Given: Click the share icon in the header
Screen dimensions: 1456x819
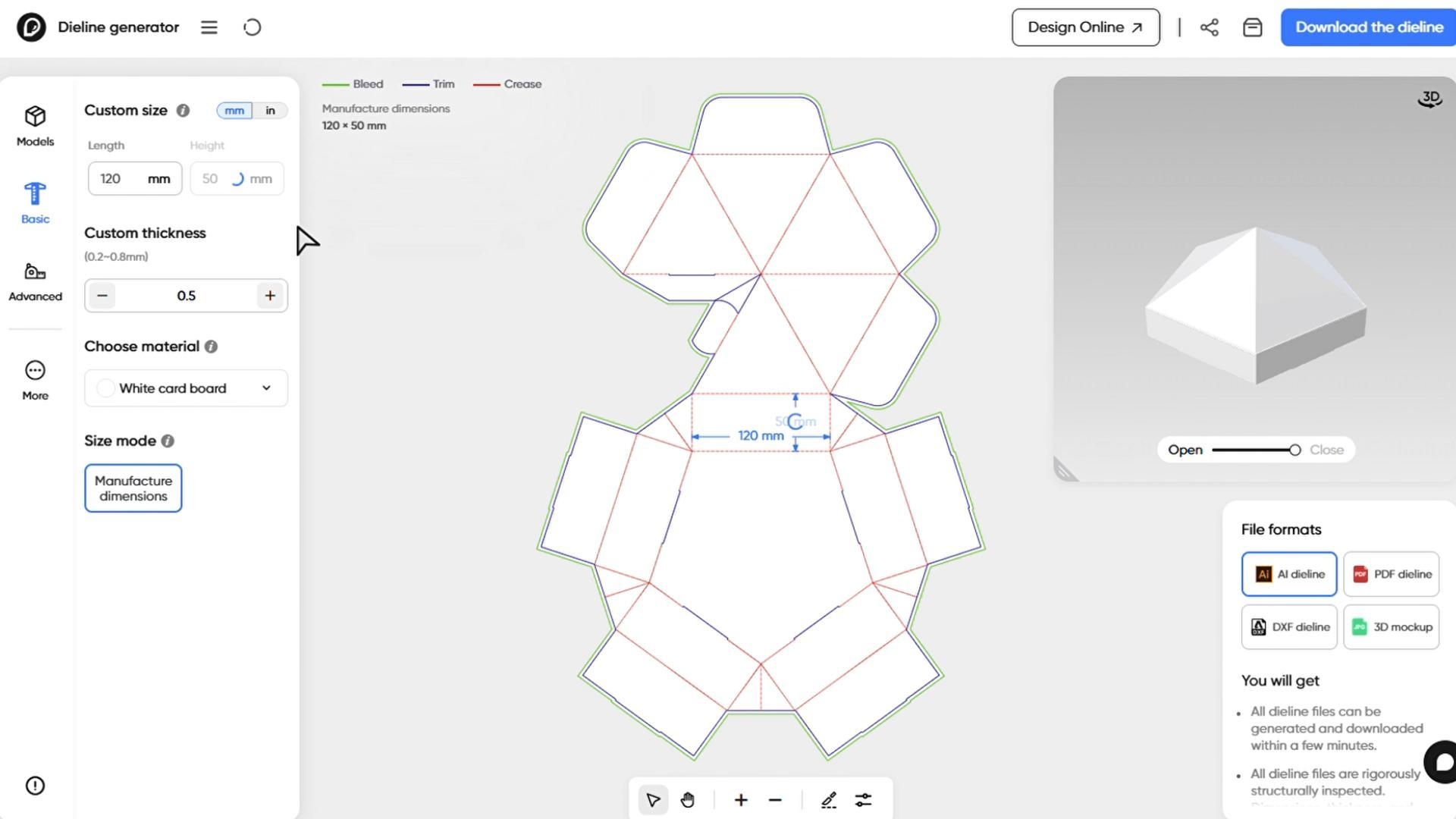Looking at the screenshot, I should pyautogui.click(x=1210, y=27).
